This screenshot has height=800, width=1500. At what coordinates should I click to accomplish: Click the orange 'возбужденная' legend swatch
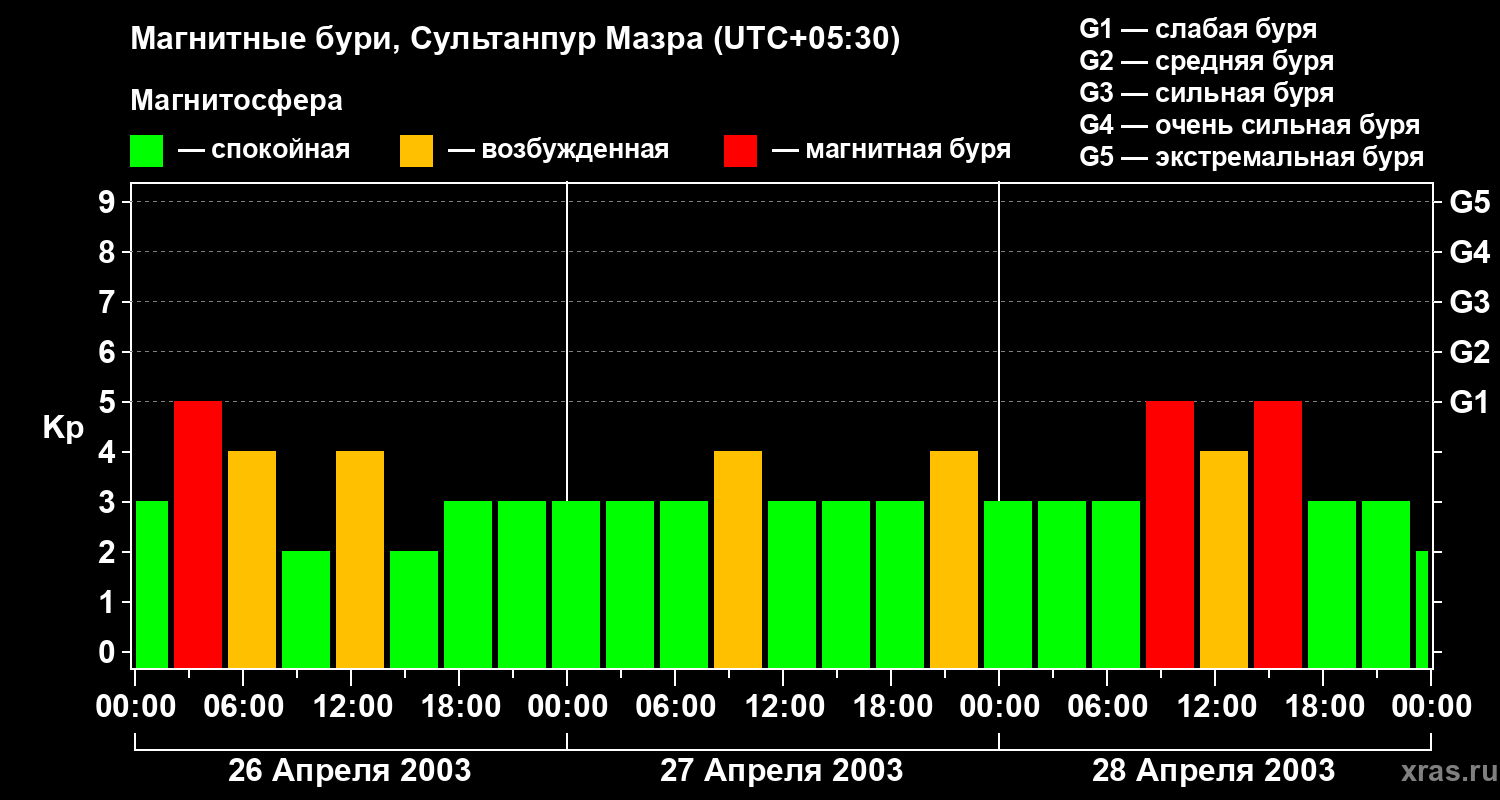coord(417,151)
